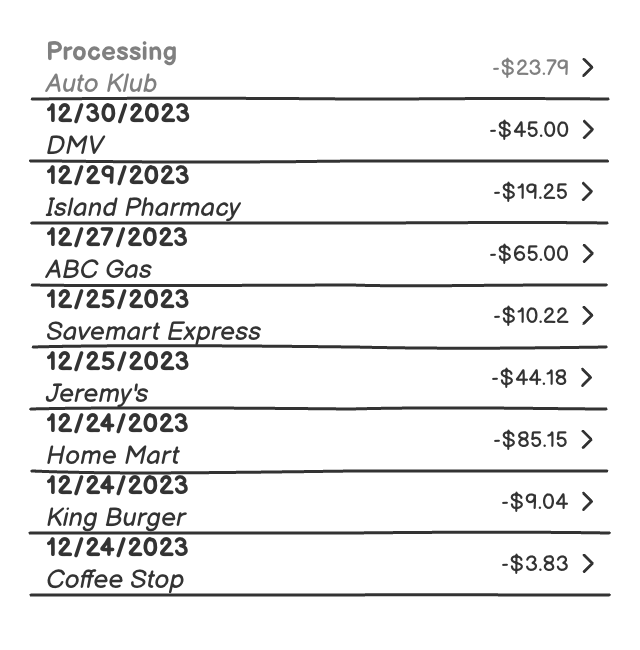Click the Home Mart chevron arrow

588,439
